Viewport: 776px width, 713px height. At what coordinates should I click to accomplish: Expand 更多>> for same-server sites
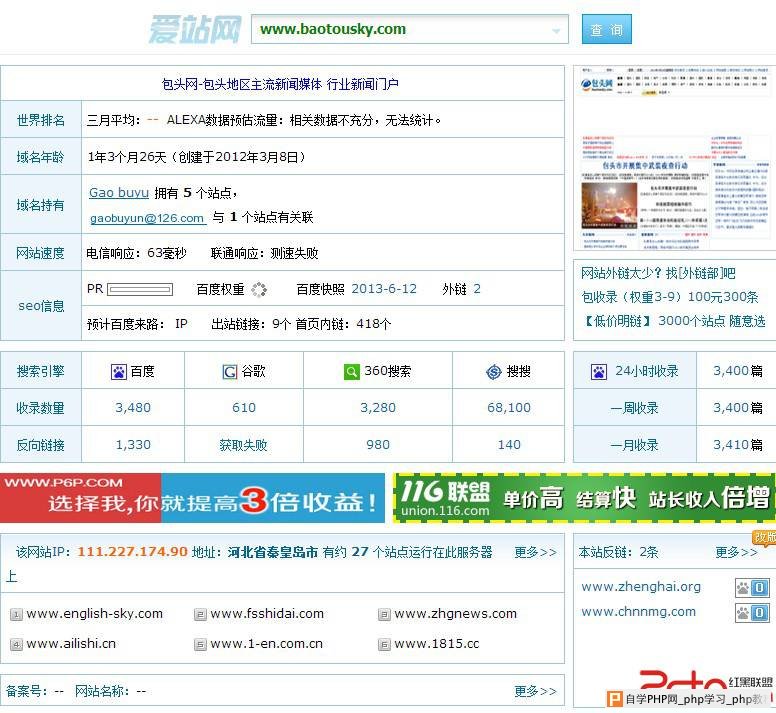pos(535,552)
